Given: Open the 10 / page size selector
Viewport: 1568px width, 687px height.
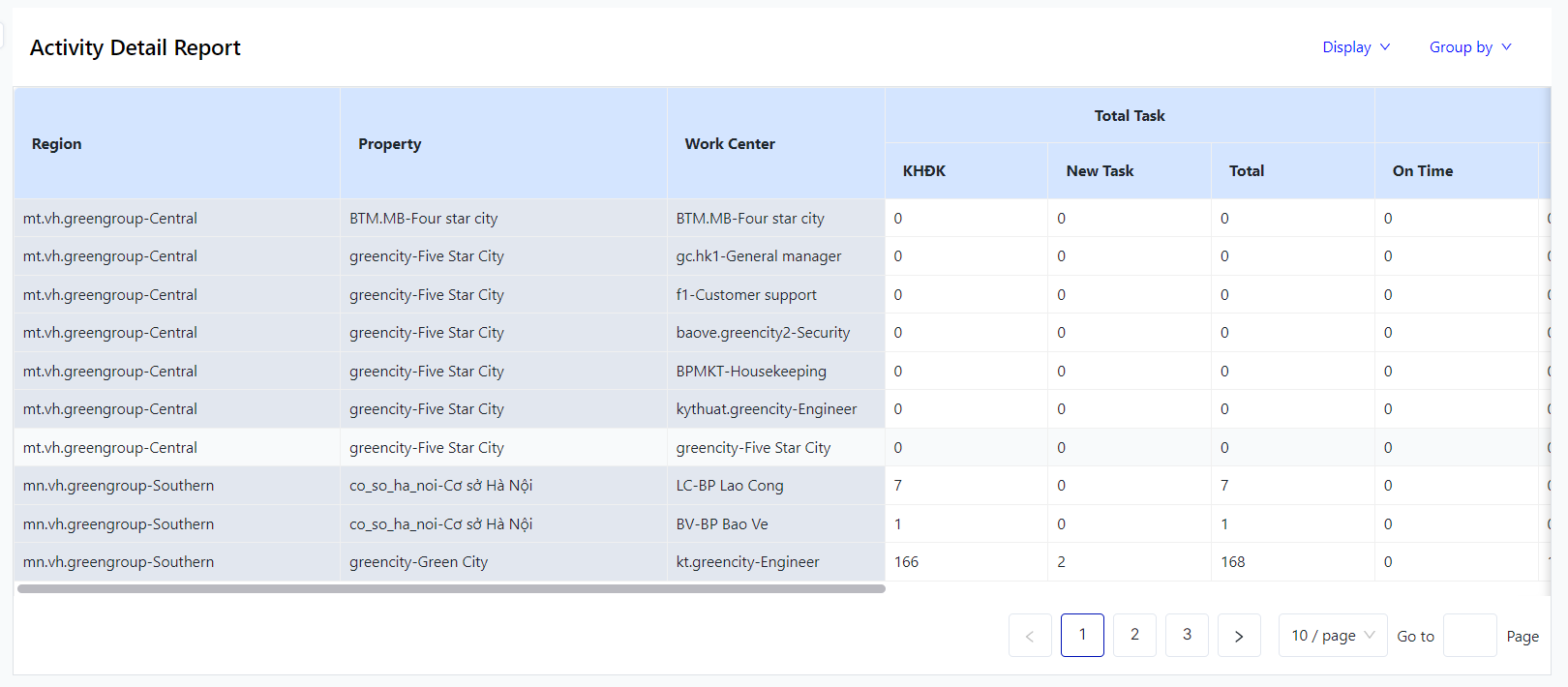Looking at the screenshot, I should coord(1332,636).
